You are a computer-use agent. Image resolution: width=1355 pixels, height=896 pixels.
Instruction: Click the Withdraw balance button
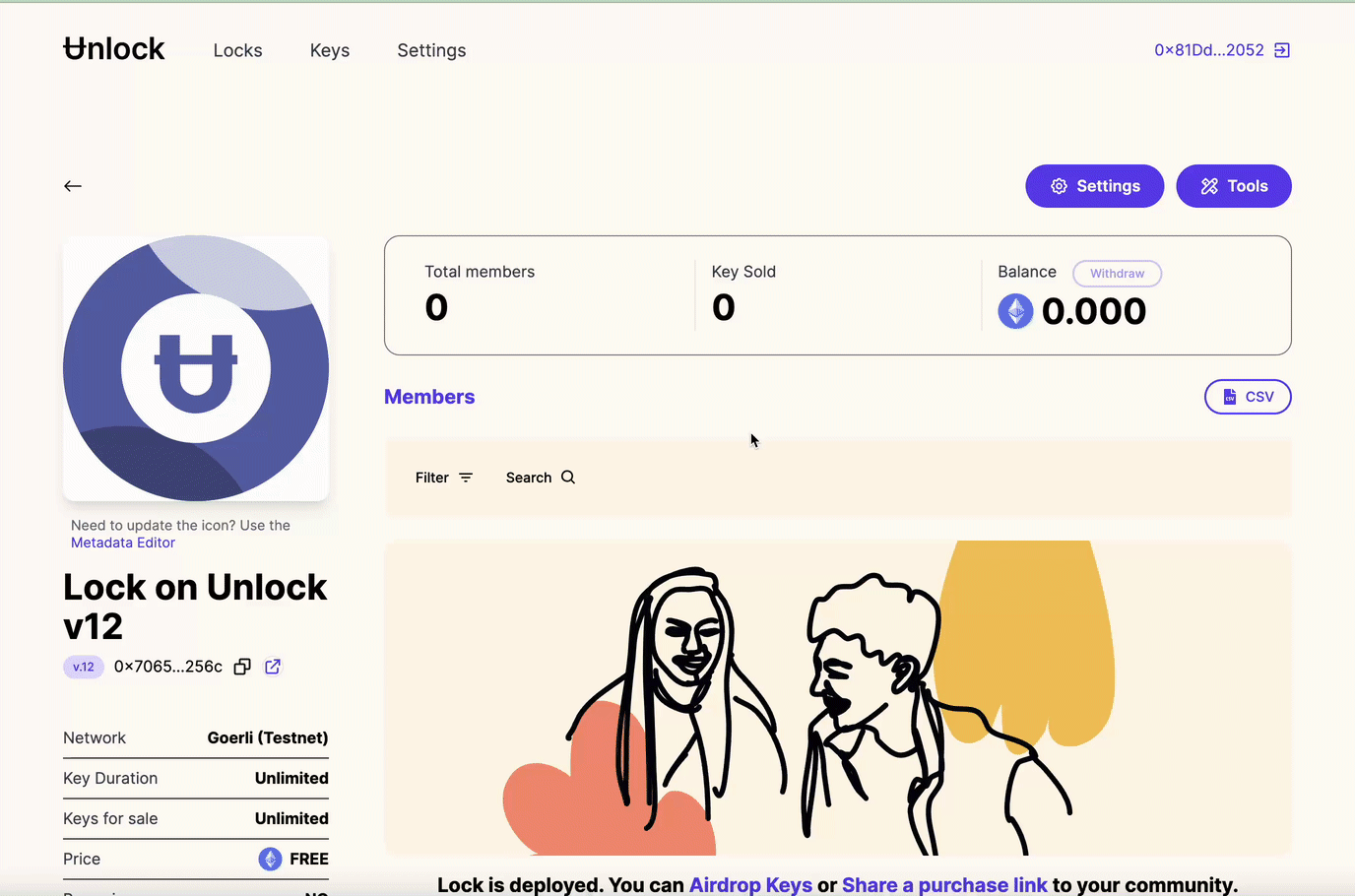tap(1117, 274)
